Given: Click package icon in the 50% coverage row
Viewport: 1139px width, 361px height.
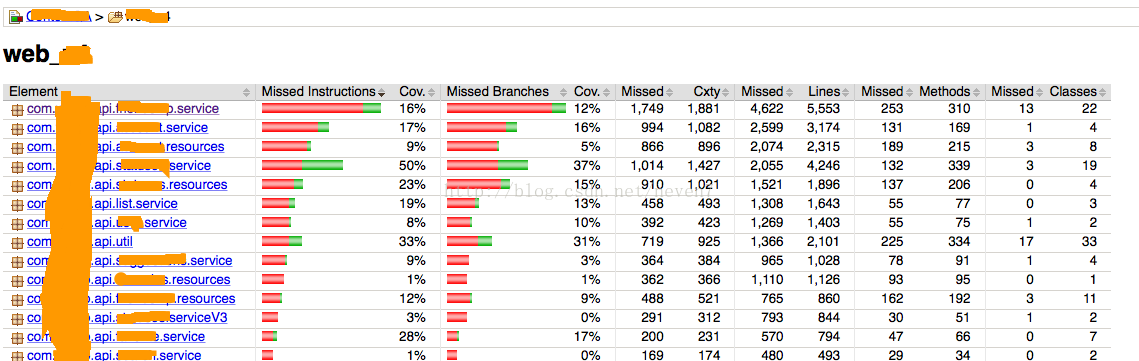Looking at the screenshot, I should pos(17,166).
